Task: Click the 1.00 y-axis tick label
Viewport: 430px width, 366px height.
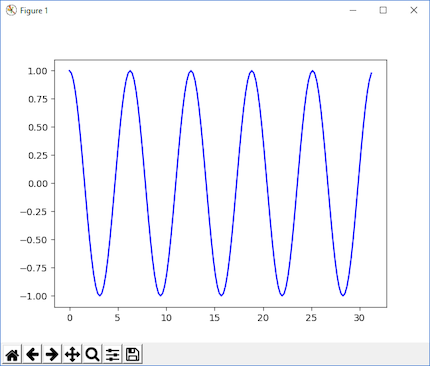Action: 38,71
